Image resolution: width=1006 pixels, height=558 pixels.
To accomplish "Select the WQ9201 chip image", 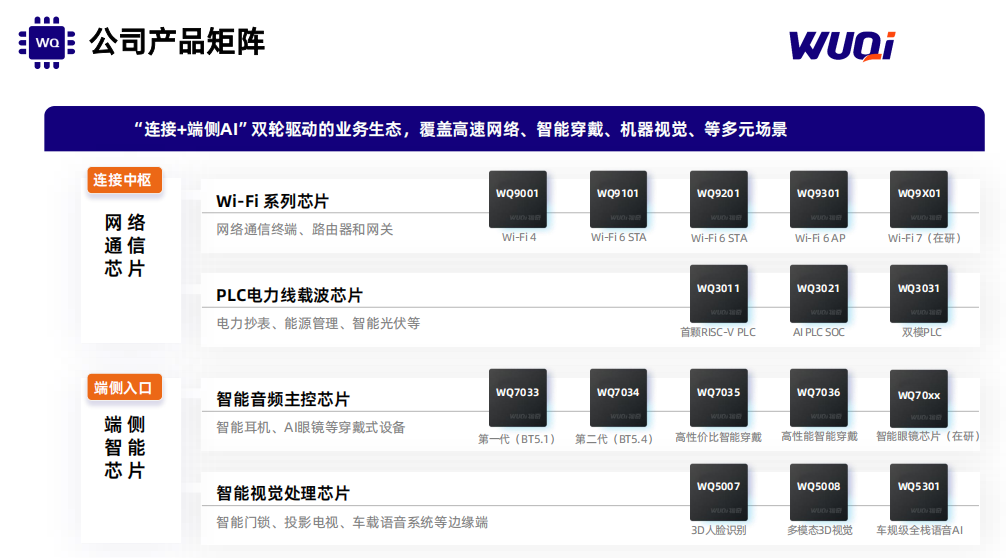I will click(x=719, y=199).
